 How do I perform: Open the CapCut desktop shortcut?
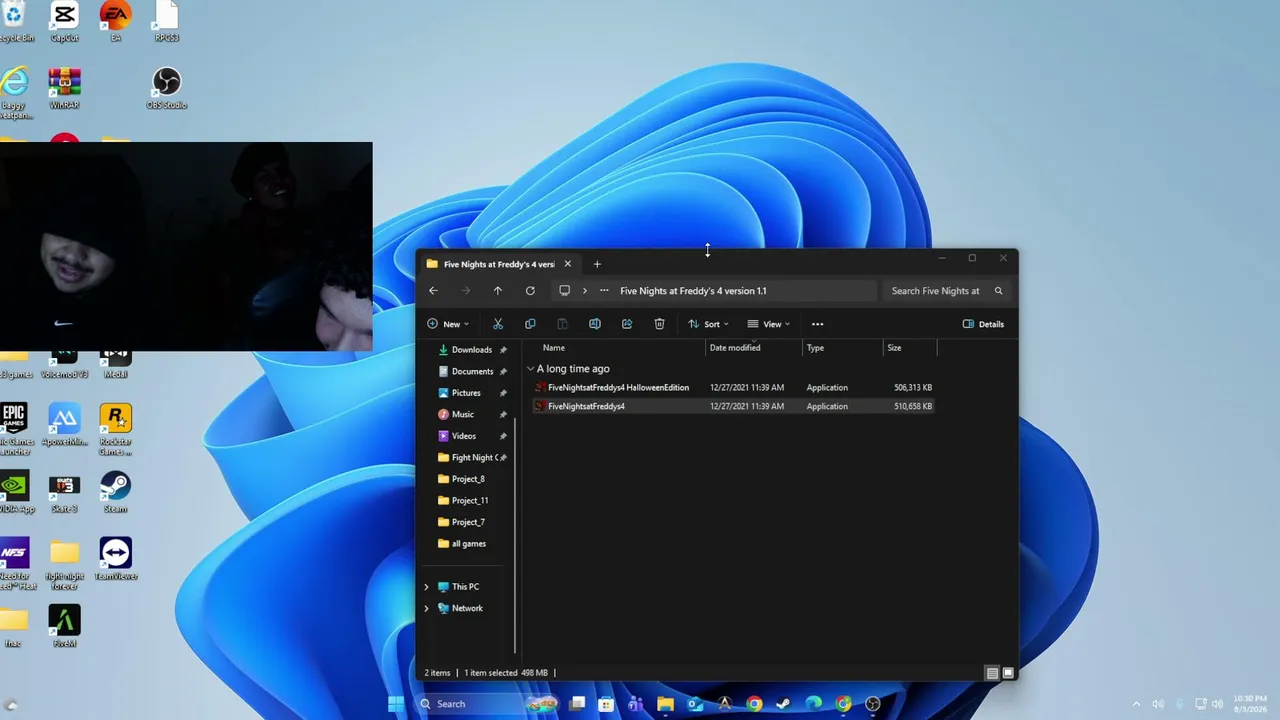click(x=64, y=22)
